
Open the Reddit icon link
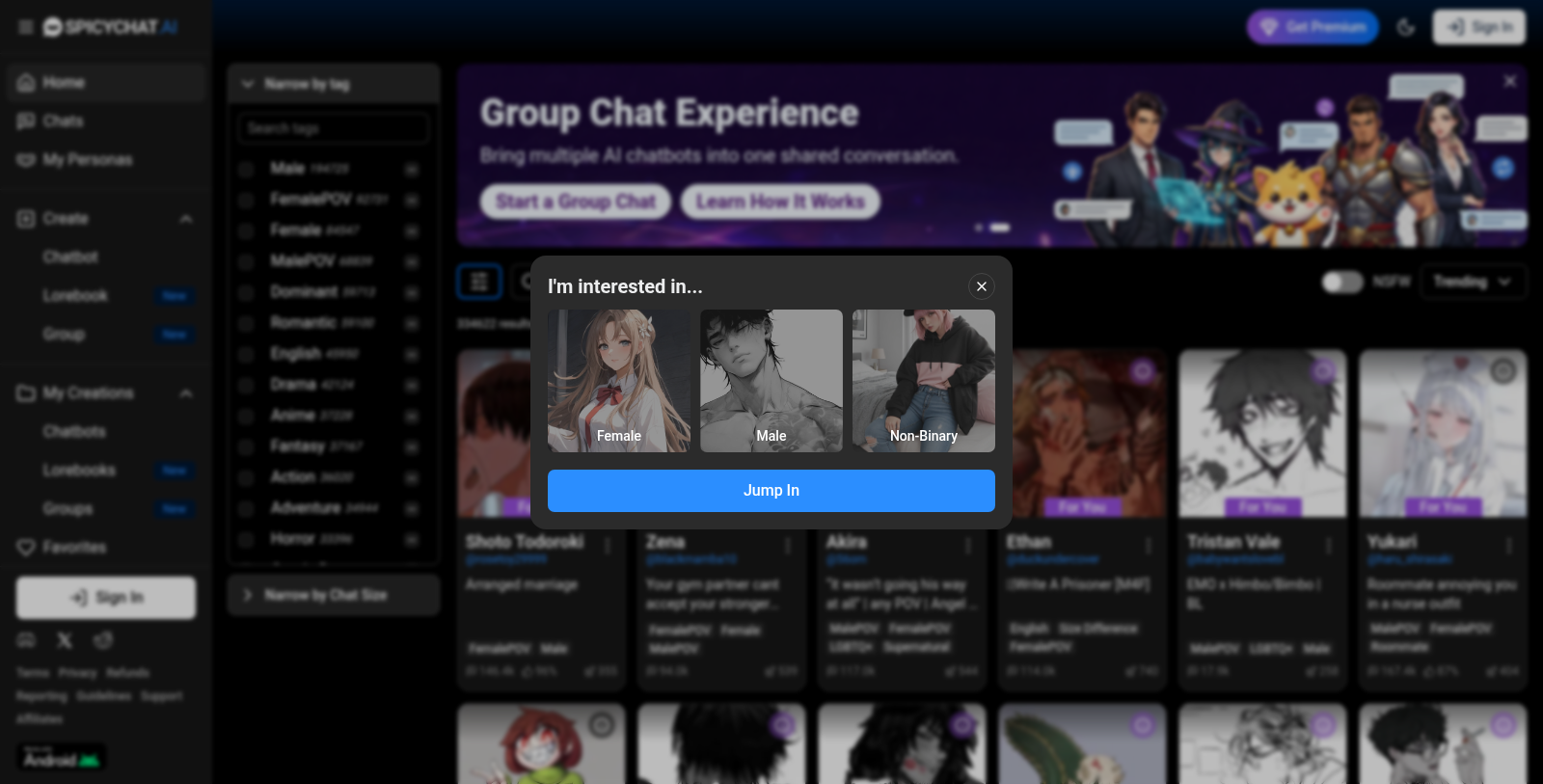click(103, 640)
